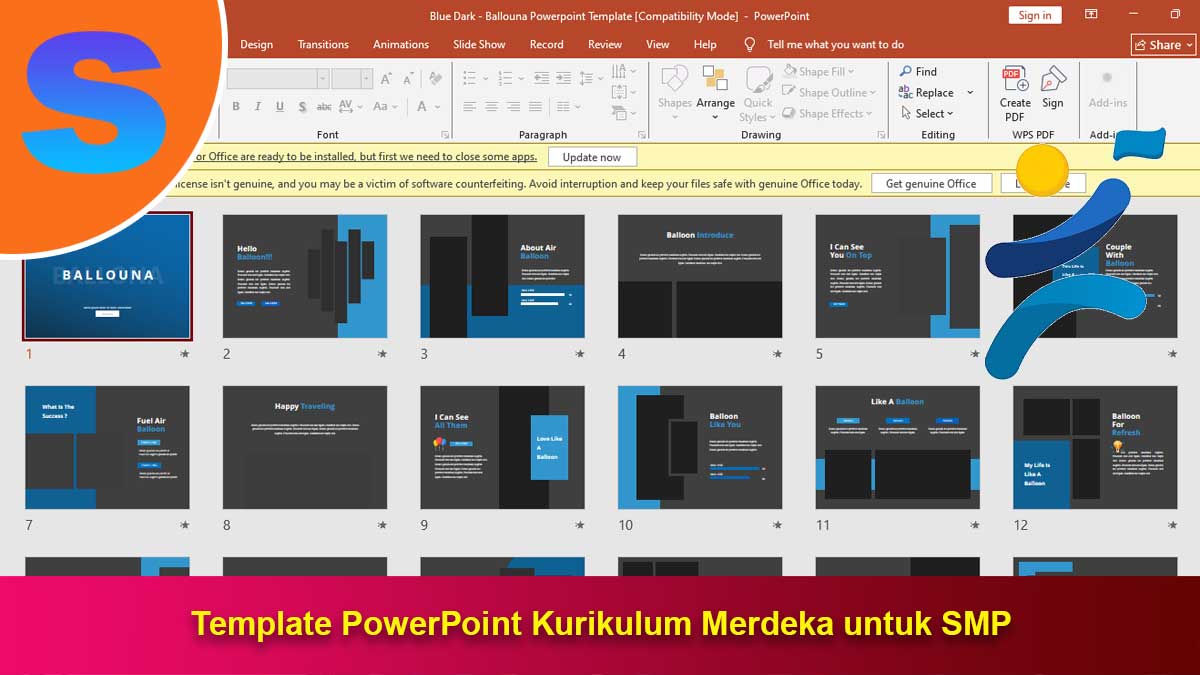Open the font size combo box

click(352, 78)
